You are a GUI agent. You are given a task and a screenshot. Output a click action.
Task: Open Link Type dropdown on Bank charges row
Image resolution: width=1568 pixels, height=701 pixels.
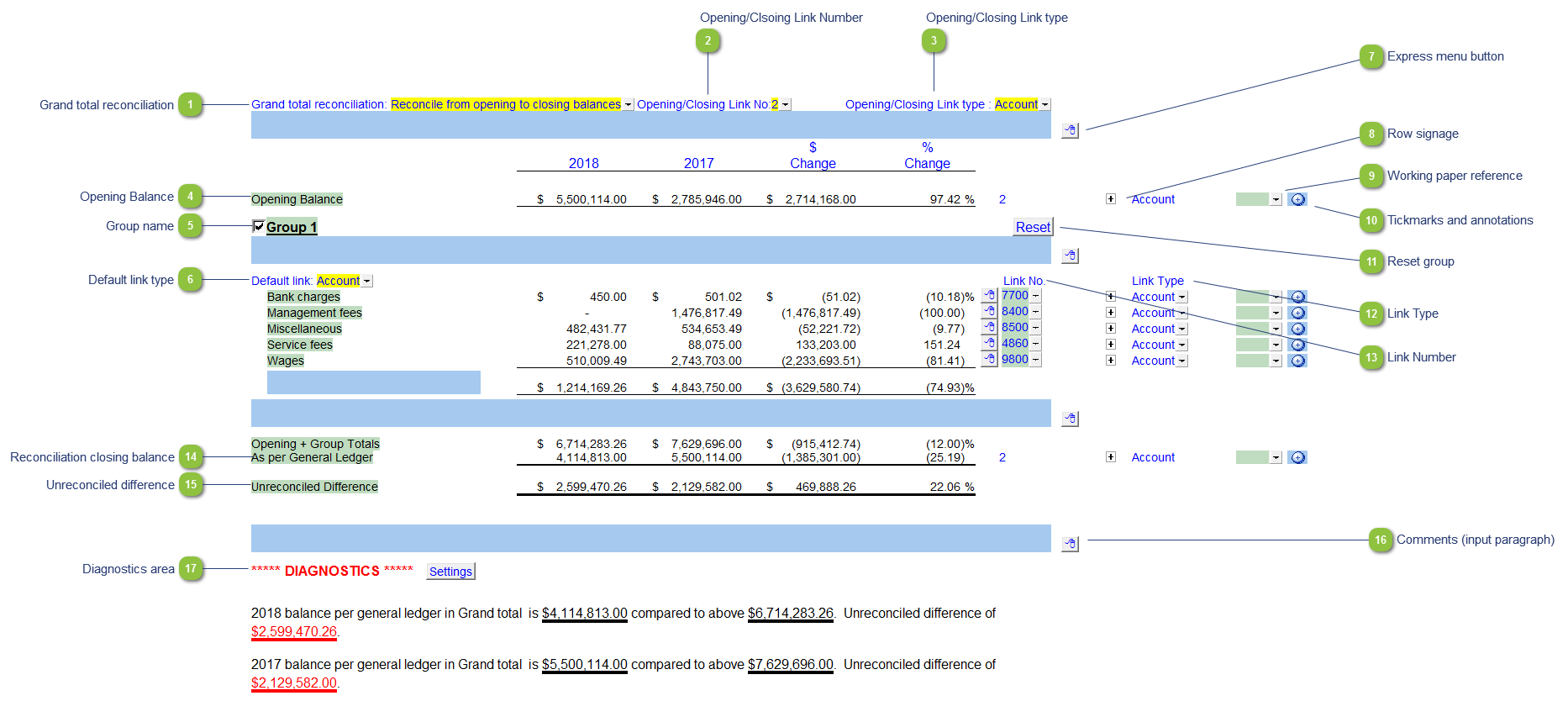pyautogui.click(x=1181, y=298)
